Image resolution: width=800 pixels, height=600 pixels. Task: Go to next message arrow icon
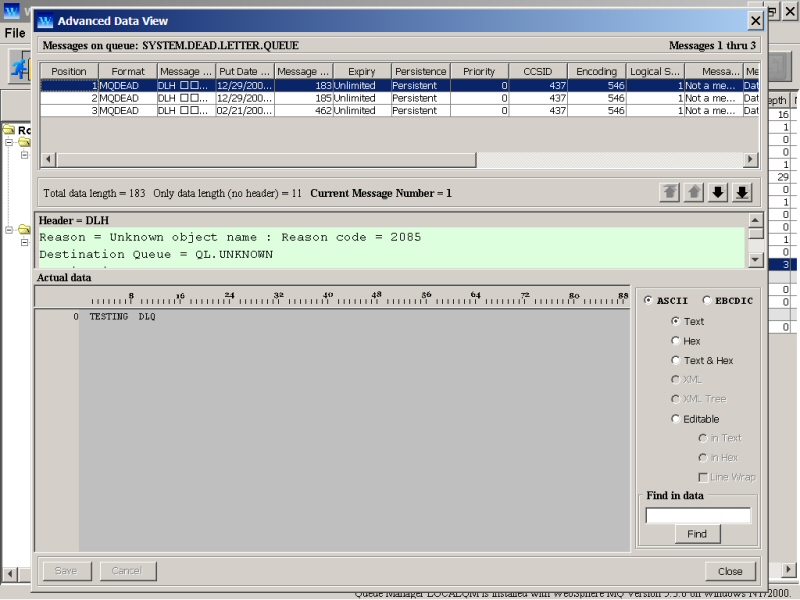click(x=718, y=193)
